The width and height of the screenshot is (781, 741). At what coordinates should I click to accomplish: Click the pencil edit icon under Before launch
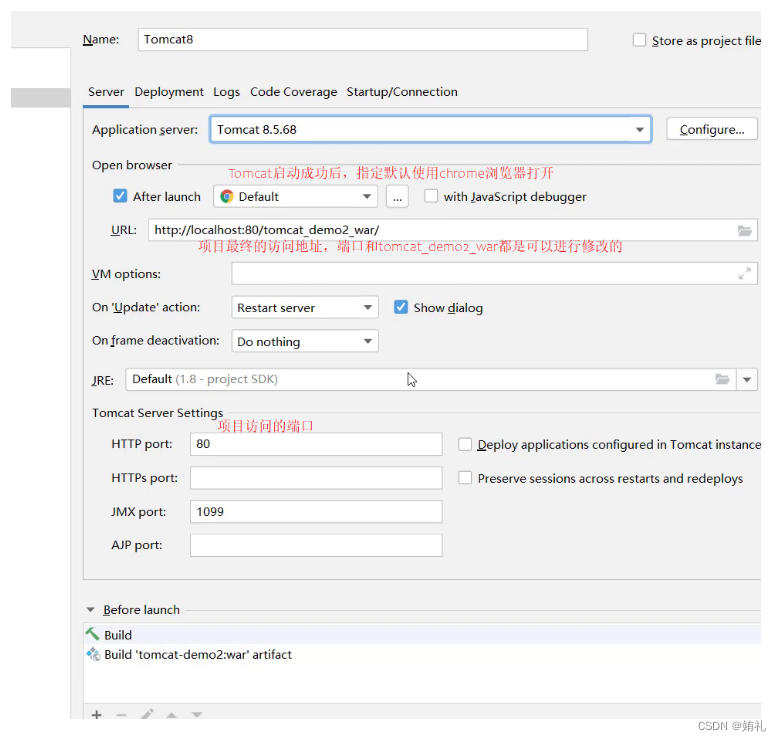tap(147, 715)
